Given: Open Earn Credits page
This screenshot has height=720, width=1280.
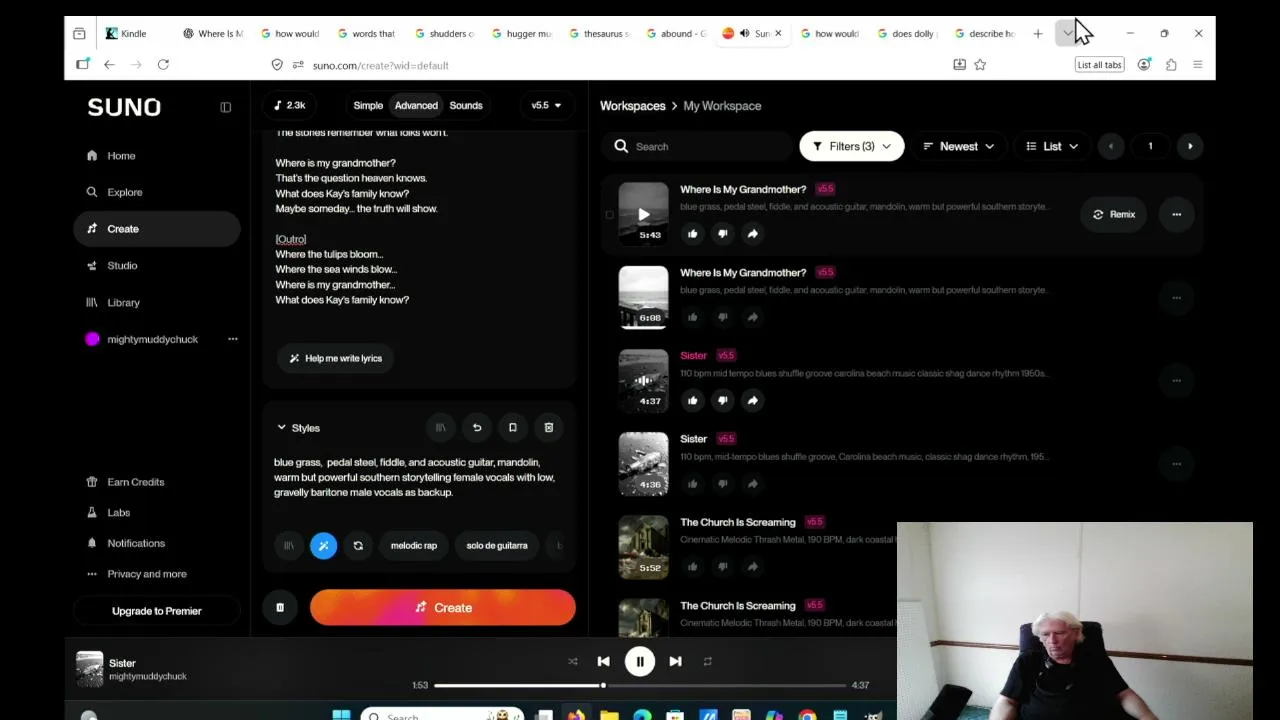Looking at the screenshot, I should pos(135,482).
